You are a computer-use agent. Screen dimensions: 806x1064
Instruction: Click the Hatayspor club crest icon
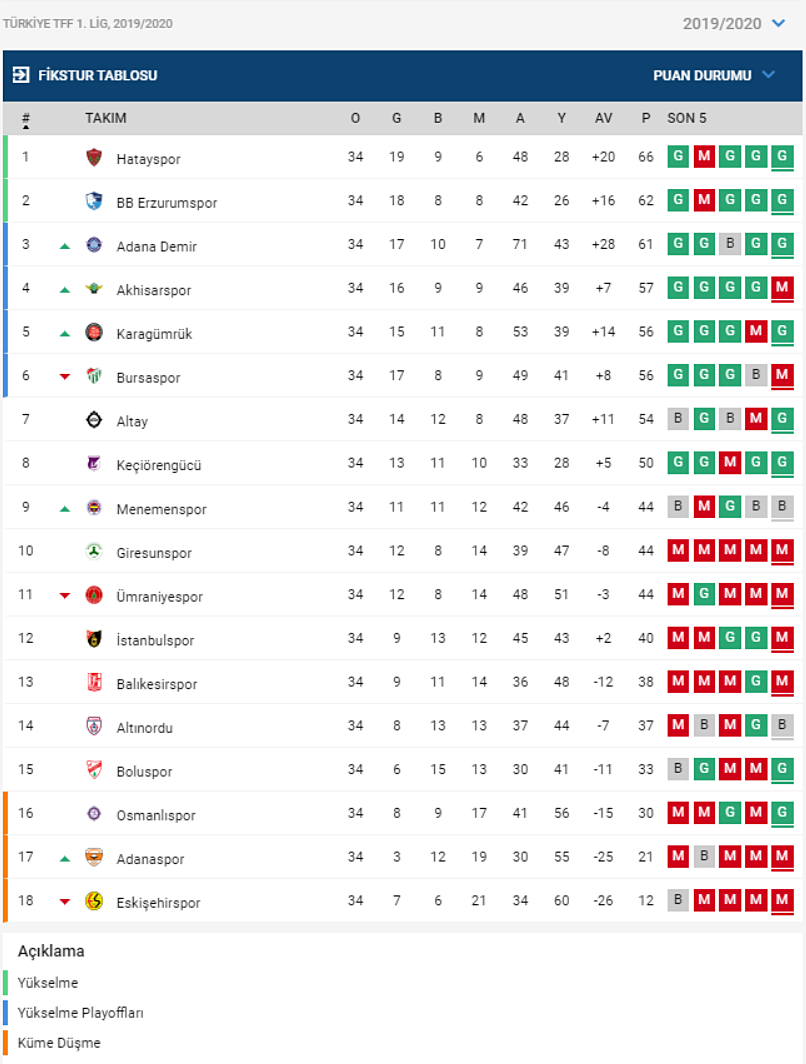(x=94, y=158)
